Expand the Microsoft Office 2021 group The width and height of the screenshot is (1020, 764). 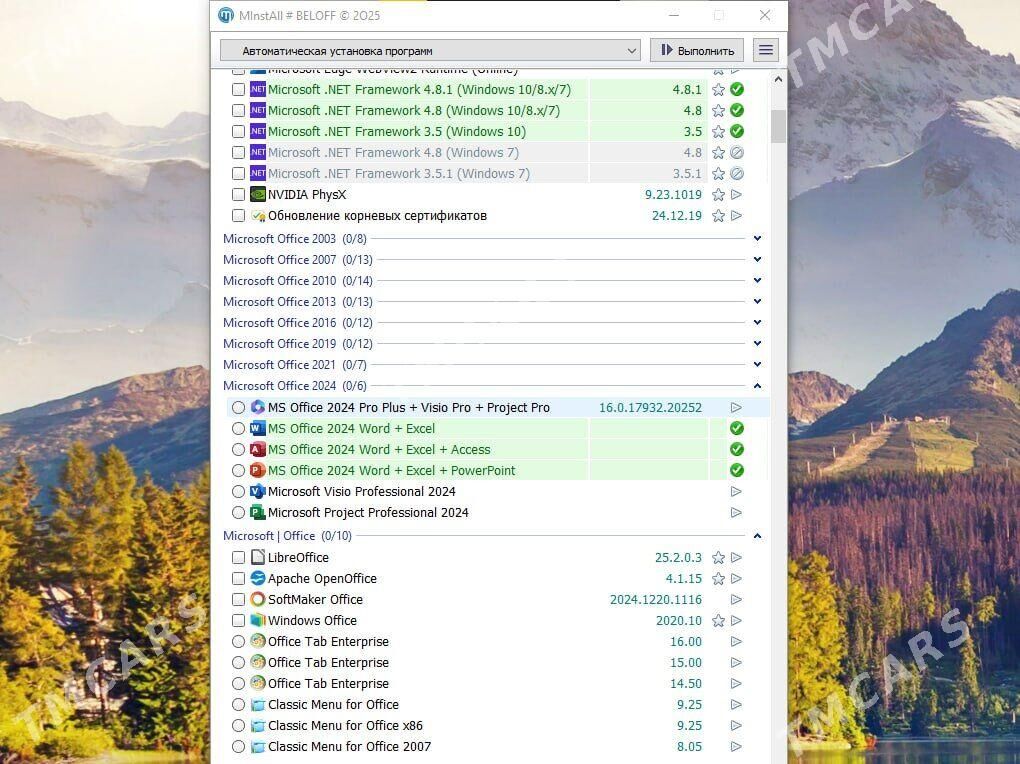click(757, 364)
